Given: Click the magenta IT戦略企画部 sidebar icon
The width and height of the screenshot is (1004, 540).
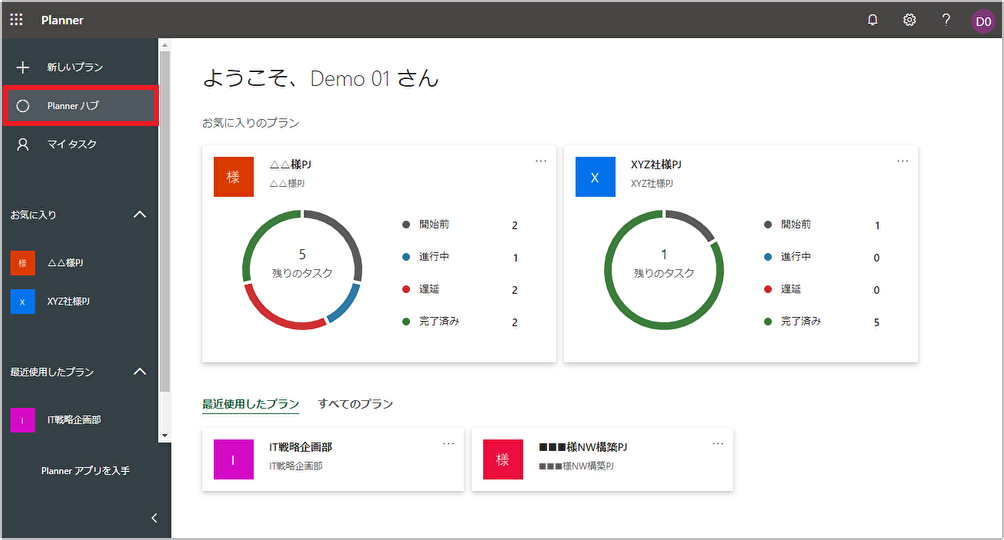Looking at the screenshot, I should tap(22, 420).
